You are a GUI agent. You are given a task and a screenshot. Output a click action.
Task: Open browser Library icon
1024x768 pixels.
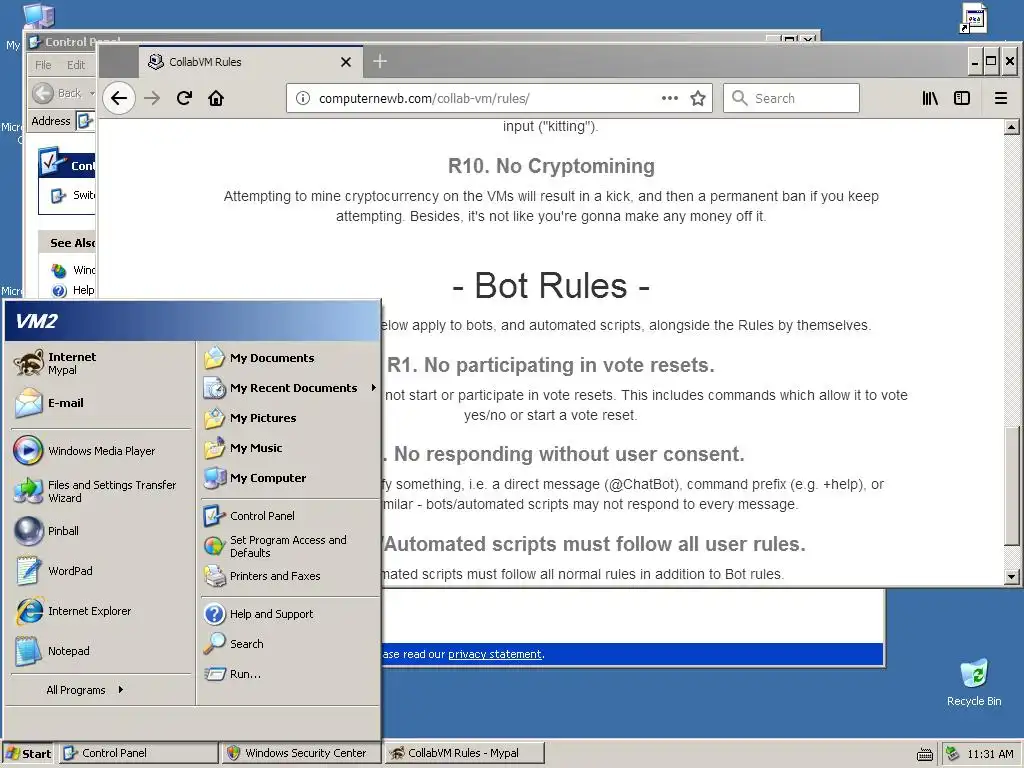pos(930,99)
